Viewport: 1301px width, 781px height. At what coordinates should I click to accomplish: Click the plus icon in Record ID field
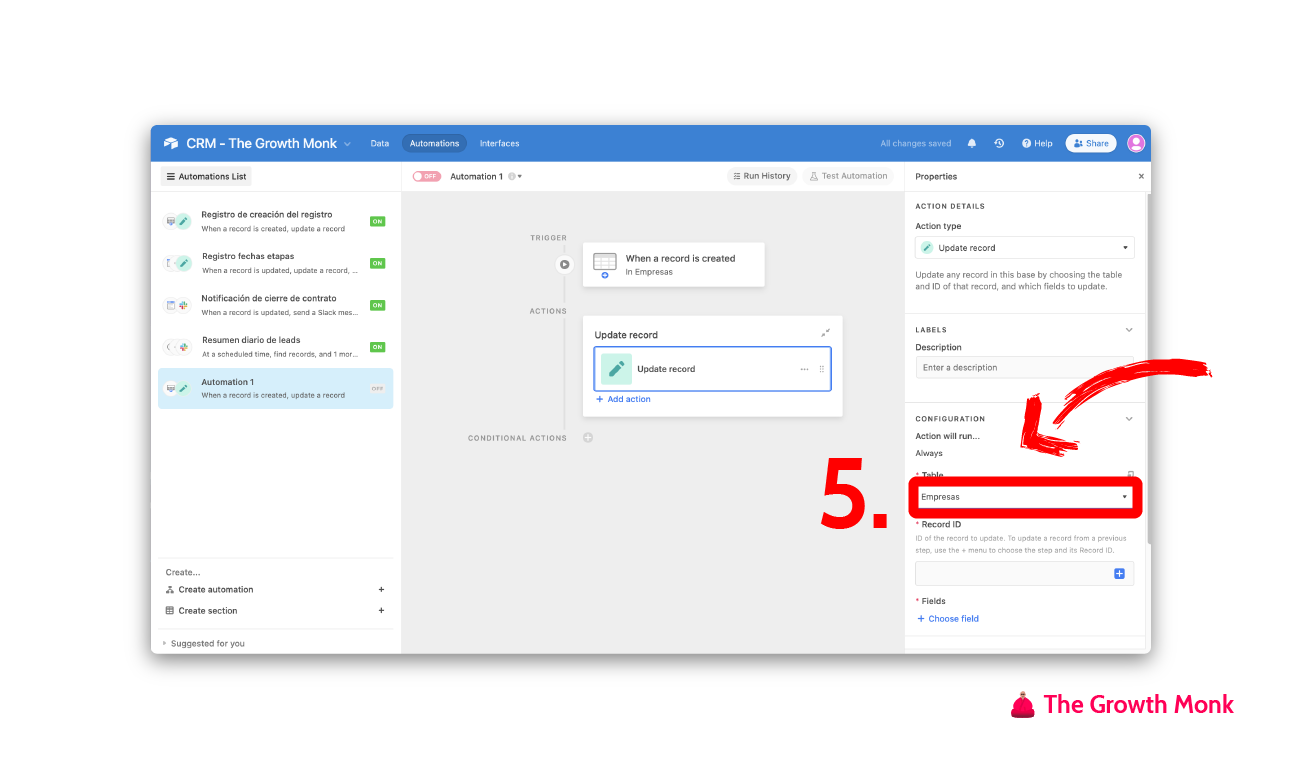coord(1119,573)
